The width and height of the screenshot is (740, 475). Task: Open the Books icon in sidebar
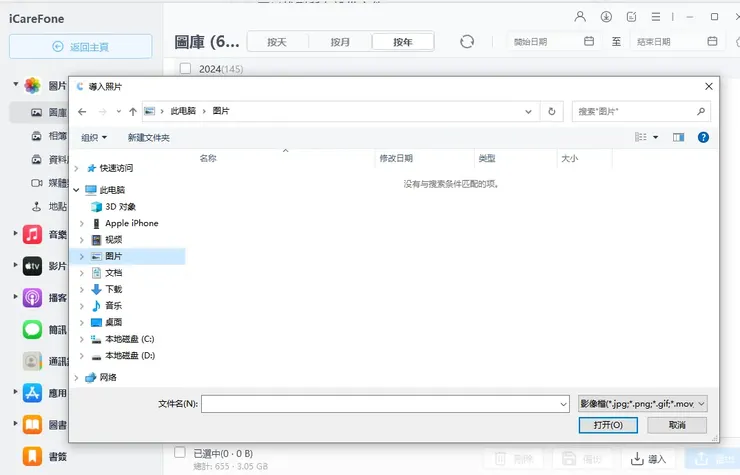32,424
